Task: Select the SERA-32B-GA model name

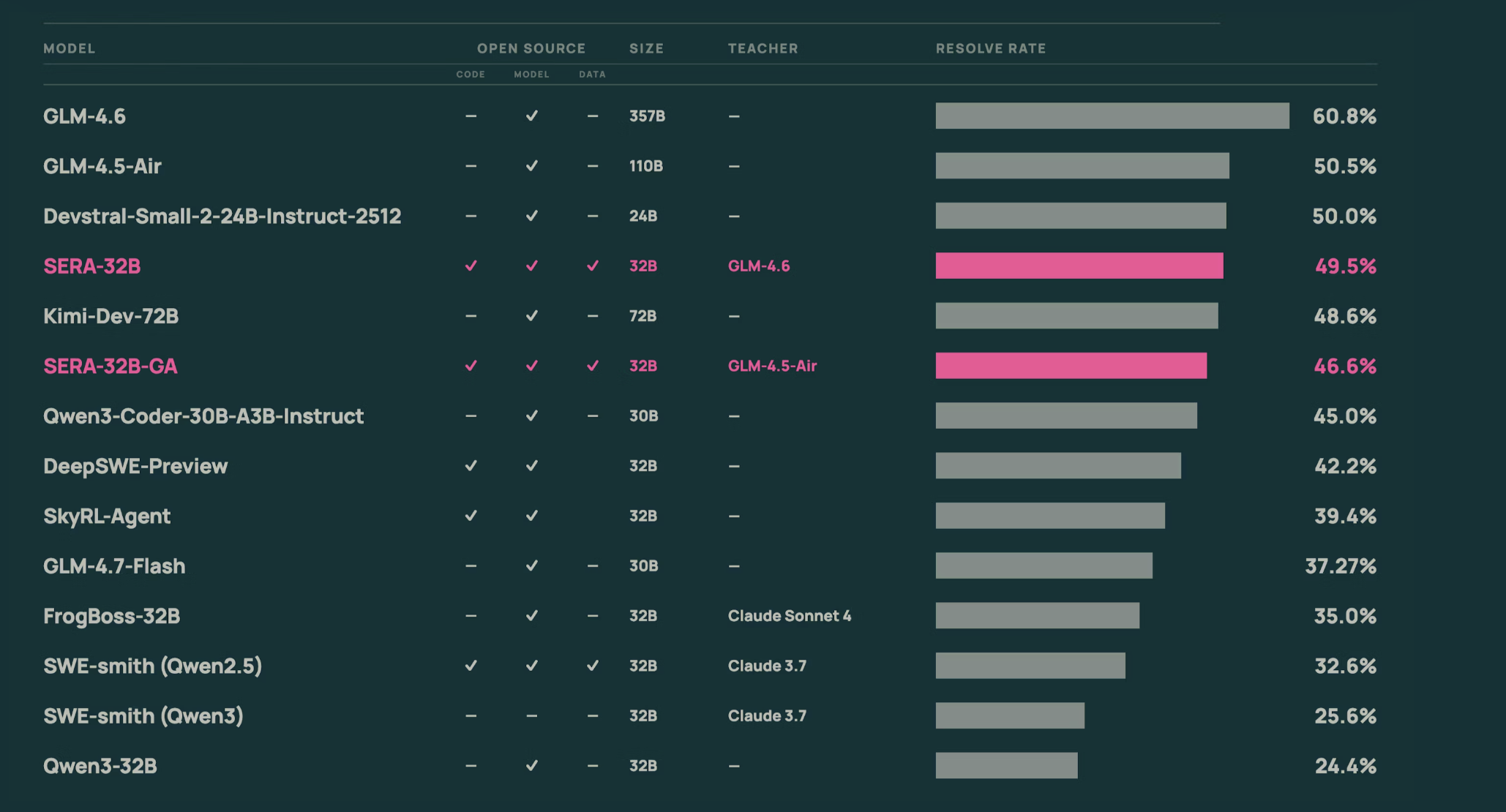Action: pos(110,366)
